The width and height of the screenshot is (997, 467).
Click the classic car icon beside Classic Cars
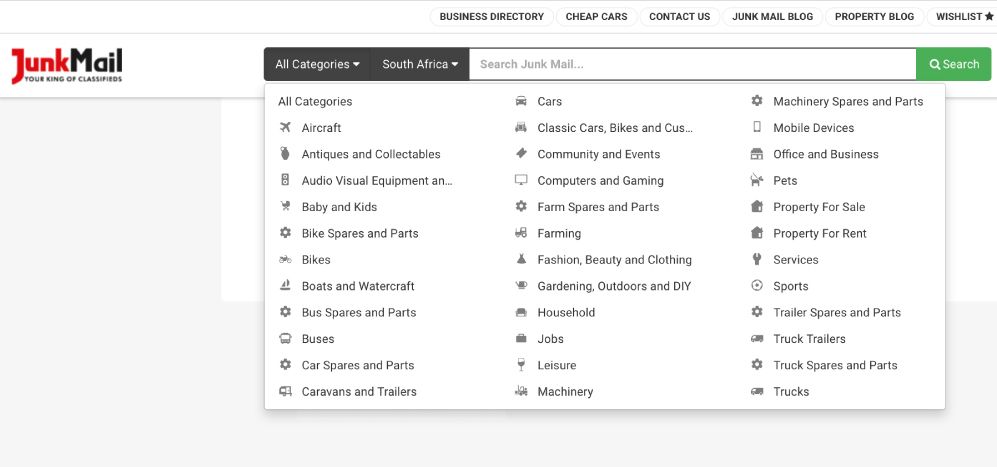point(521,127)
